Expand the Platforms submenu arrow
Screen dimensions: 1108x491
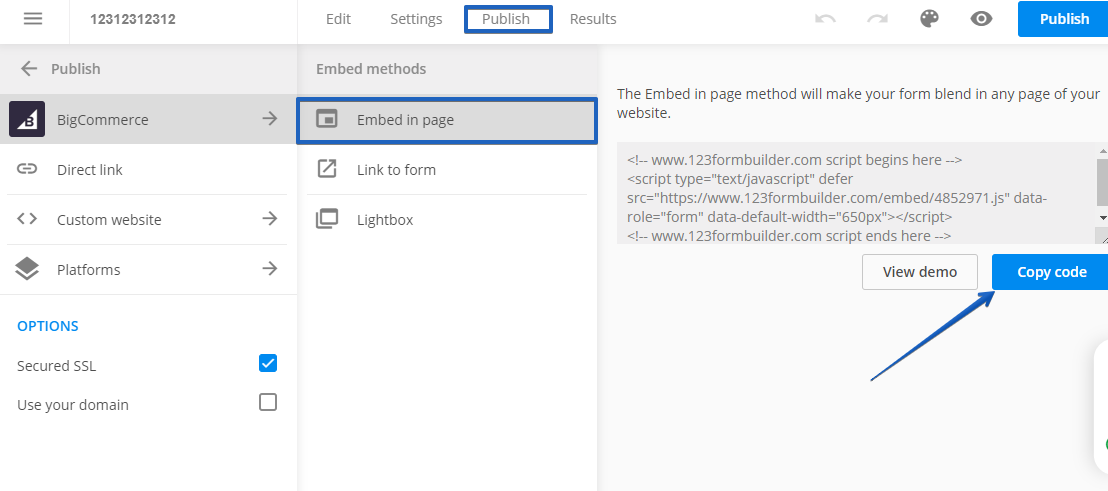pyautogui.click(x=269, y=269)
